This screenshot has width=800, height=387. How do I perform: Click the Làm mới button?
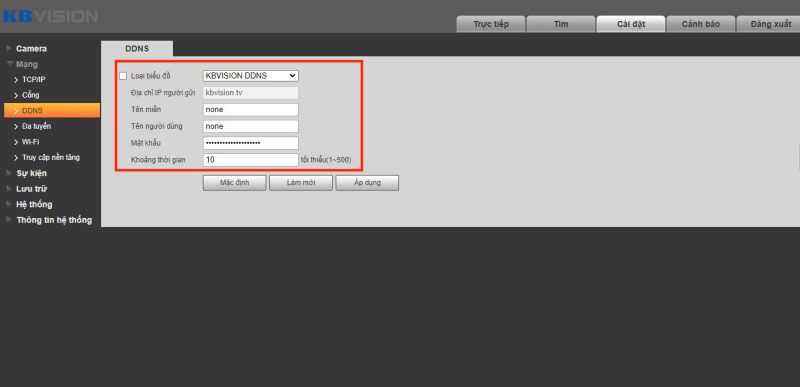click(301, 183)
